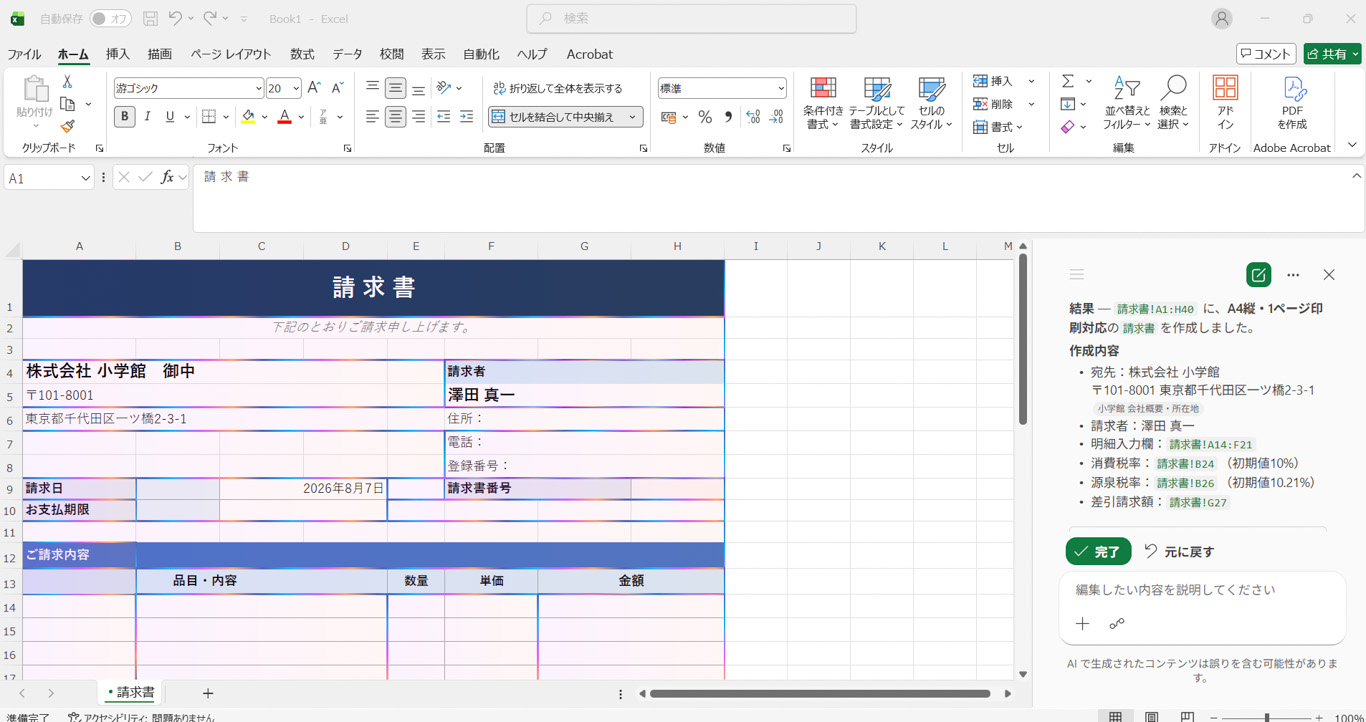
Task: Toggle Underline formatting
Action: pos(170,117)
